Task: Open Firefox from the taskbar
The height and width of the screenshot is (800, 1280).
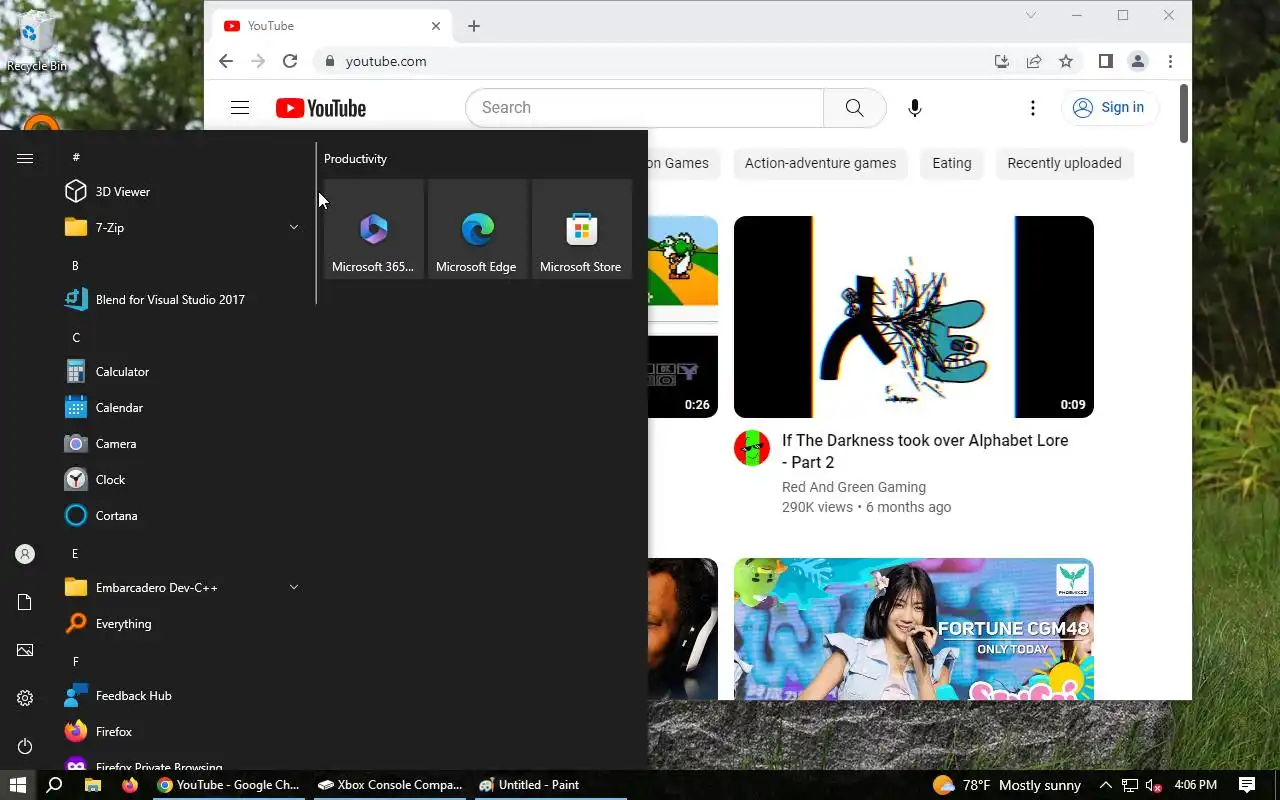Action: click(130, 785)
